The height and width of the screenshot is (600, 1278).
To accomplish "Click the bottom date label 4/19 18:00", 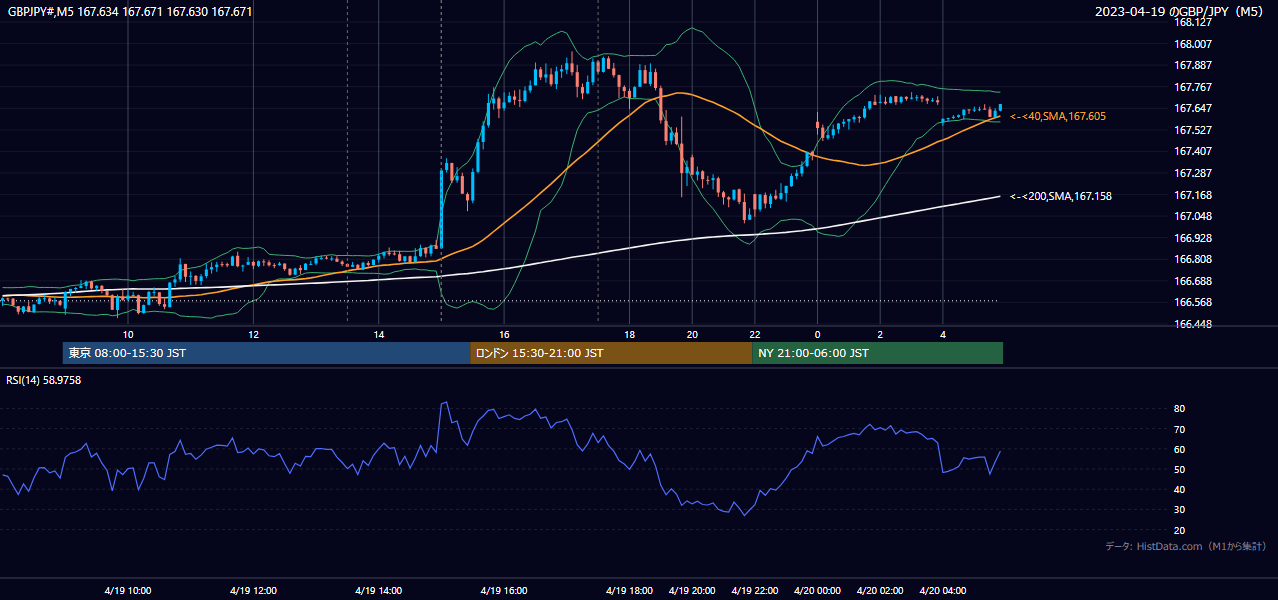I will pyautogui.click(x=629, y=591).
